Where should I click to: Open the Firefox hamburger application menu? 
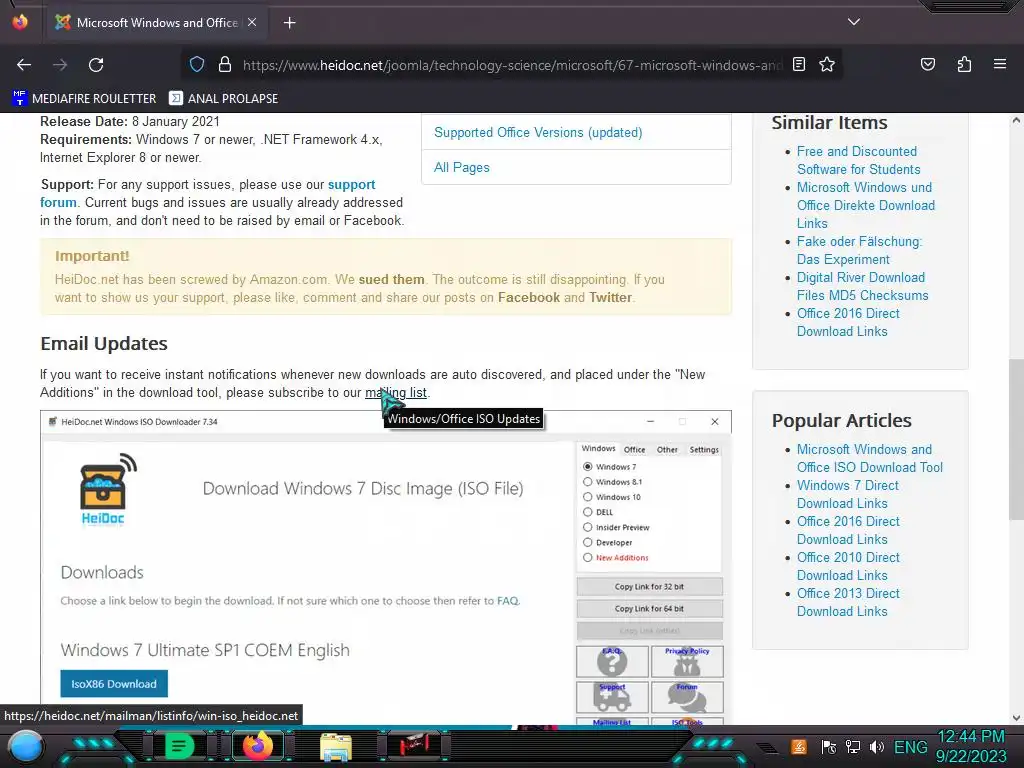[x=999, y=64]
